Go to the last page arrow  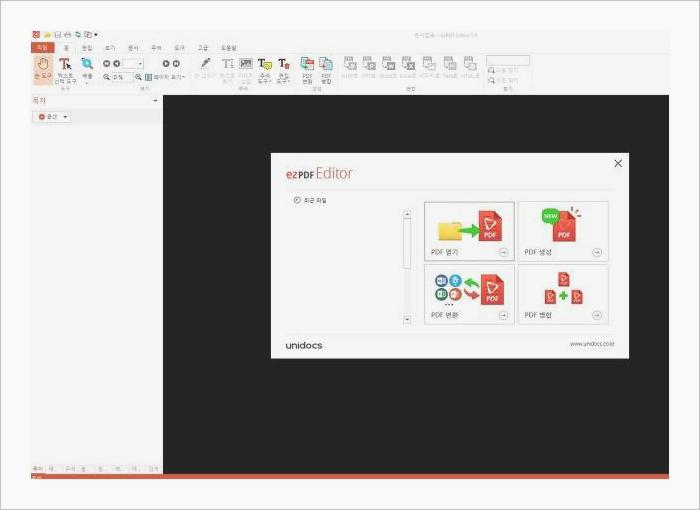point(176,63)
